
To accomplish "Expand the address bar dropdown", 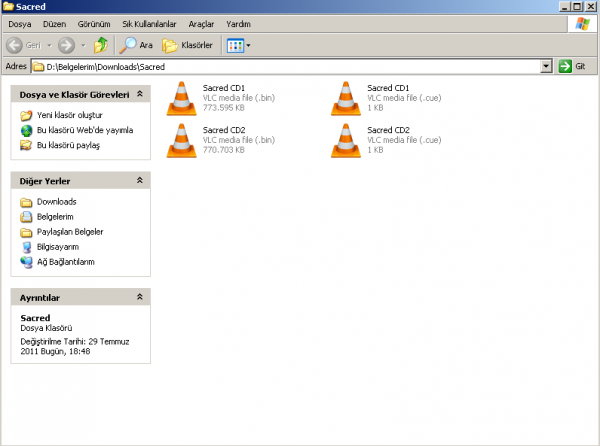I will point(546,67).
